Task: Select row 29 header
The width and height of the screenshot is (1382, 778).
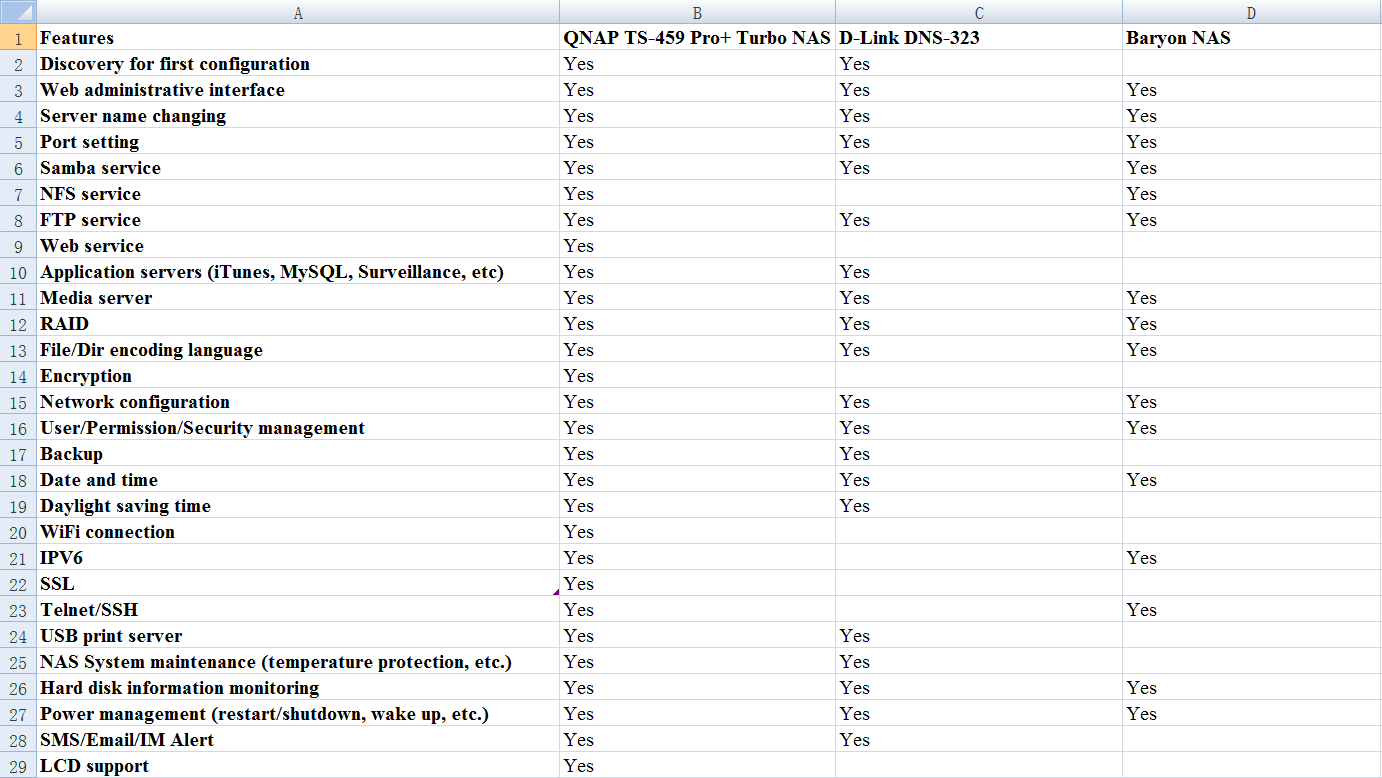Action: [18, 766]
